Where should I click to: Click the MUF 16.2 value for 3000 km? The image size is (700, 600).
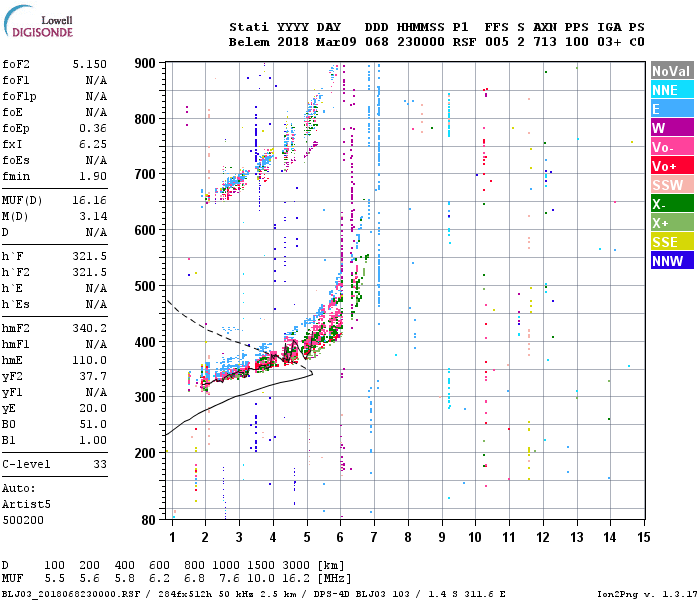click(x=296, y=579)
